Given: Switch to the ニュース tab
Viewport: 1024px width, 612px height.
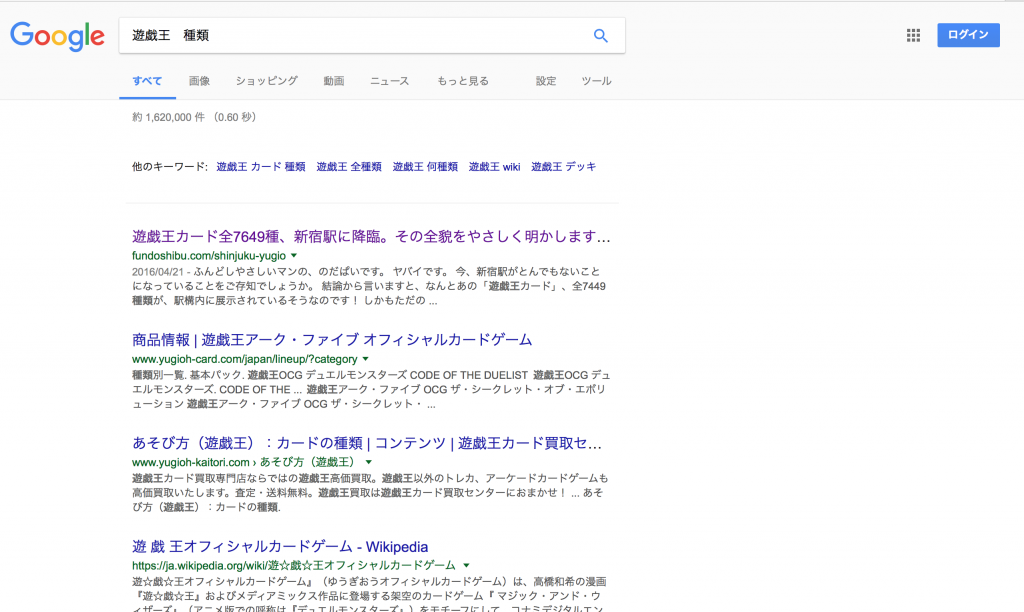Looking at the screenshot, I should pyautogui.click(x=389, y=81).
